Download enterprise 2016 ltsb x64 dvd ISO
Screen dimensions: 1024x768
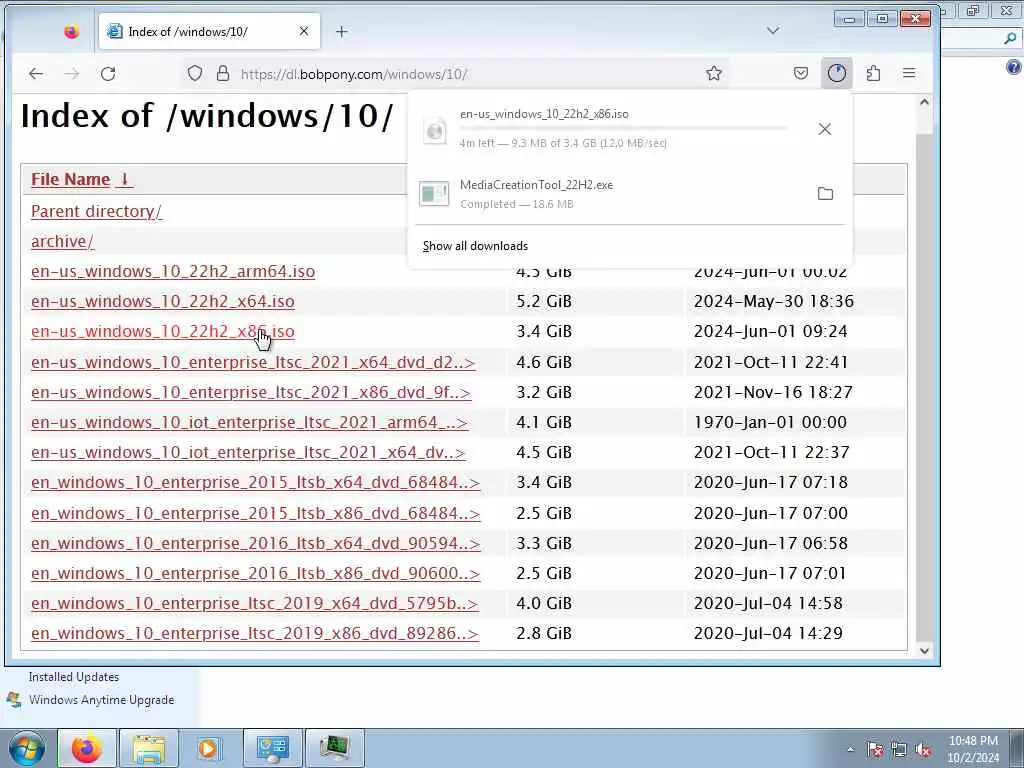click(255, 543)
